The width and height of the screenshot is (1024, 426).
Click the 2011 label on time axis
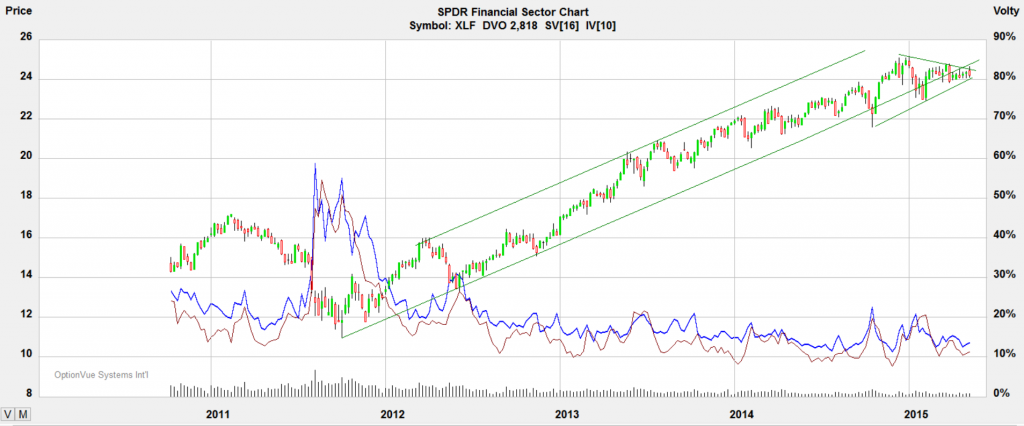[x=219, y=414]
